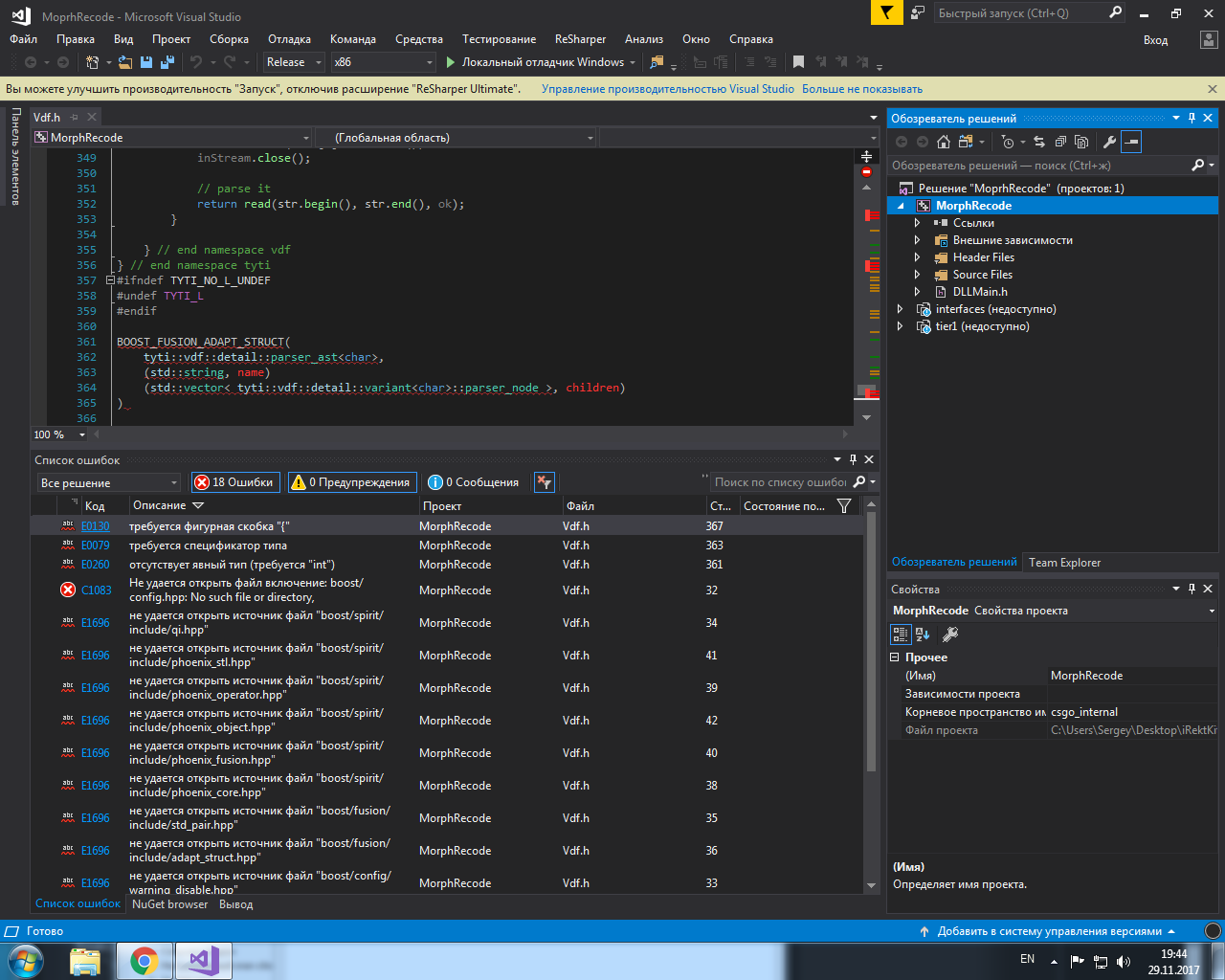The image size is (1225, 980).
Task: Toggle build-only IntelliSense filter icon in error list
Action: [x=544, y=482]
